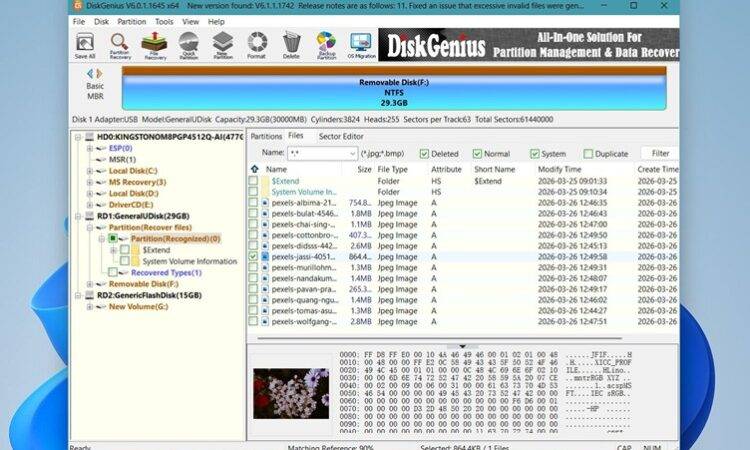Switch to the Partitions tab

click(x=266, y=136)
